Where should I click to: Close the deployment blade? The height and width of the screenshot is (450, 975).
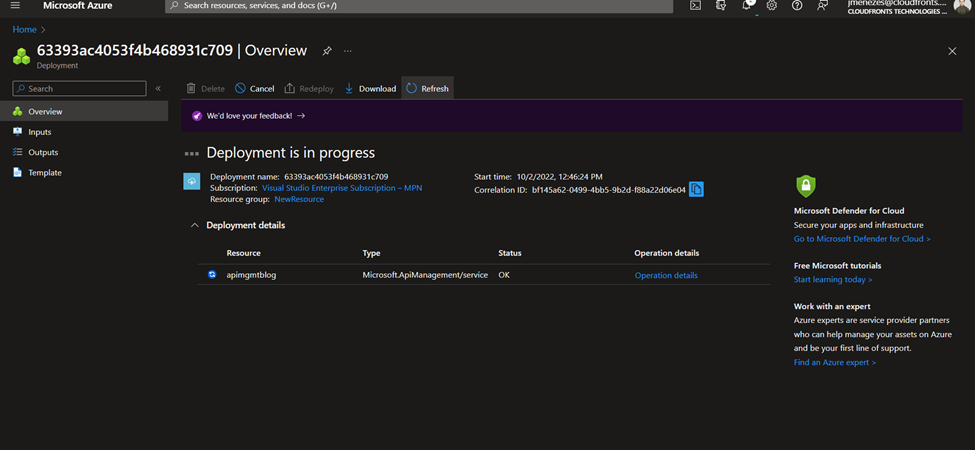pyautogui.click(x=952, y=51)
